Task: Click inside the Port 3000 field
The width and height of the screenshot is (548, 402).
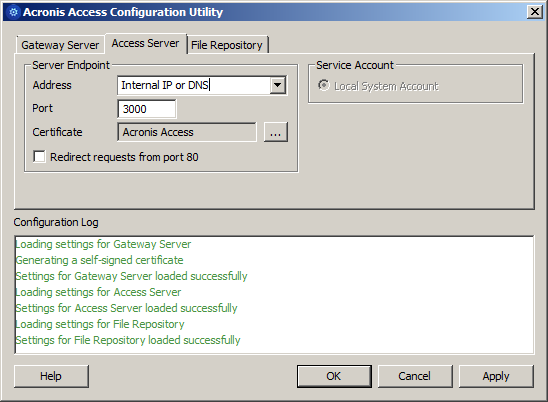Action: pyautogui.click(x=147, y=109)
